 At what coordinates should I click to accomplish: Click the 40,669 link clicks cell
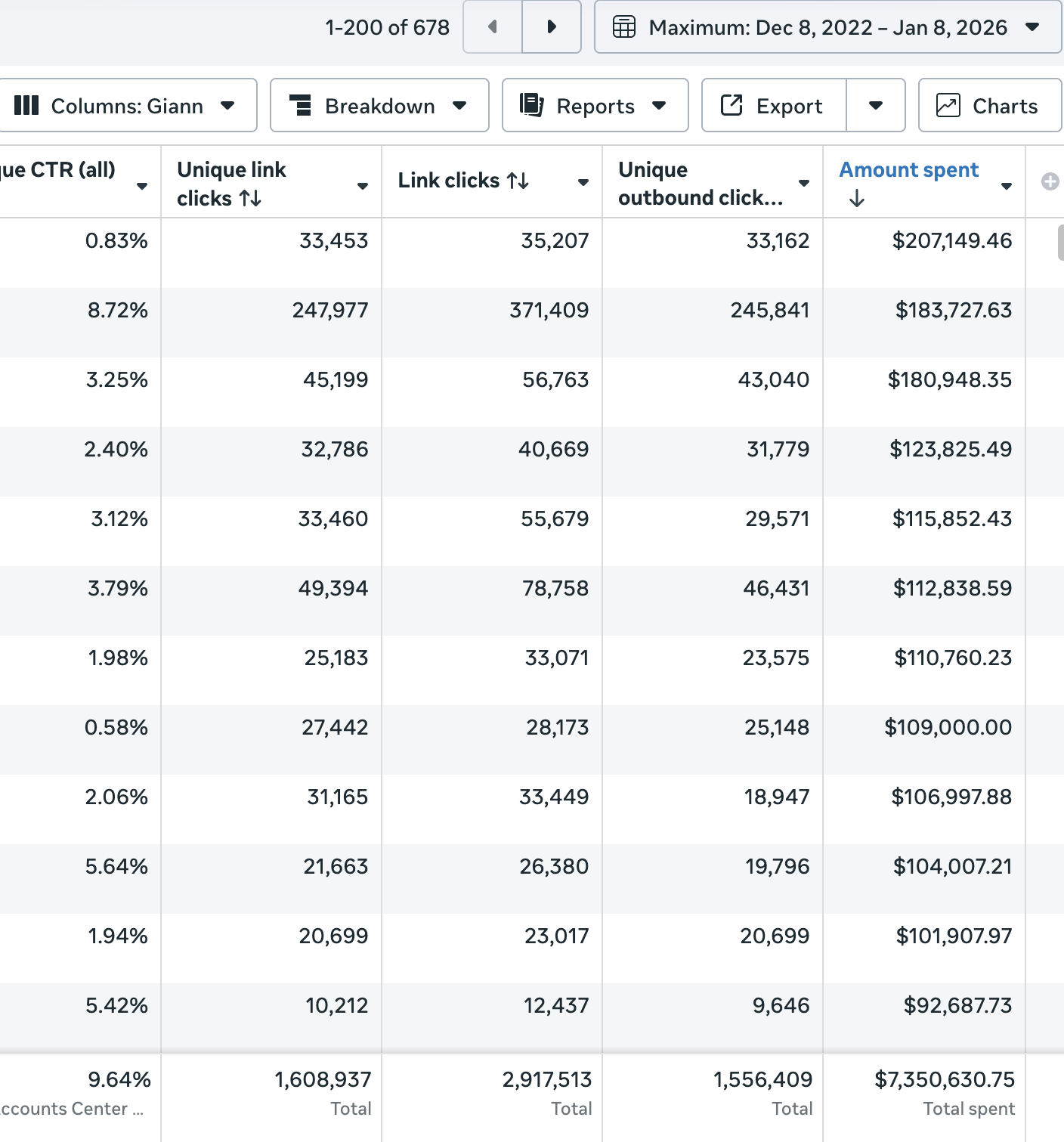[x=554, y=450]
